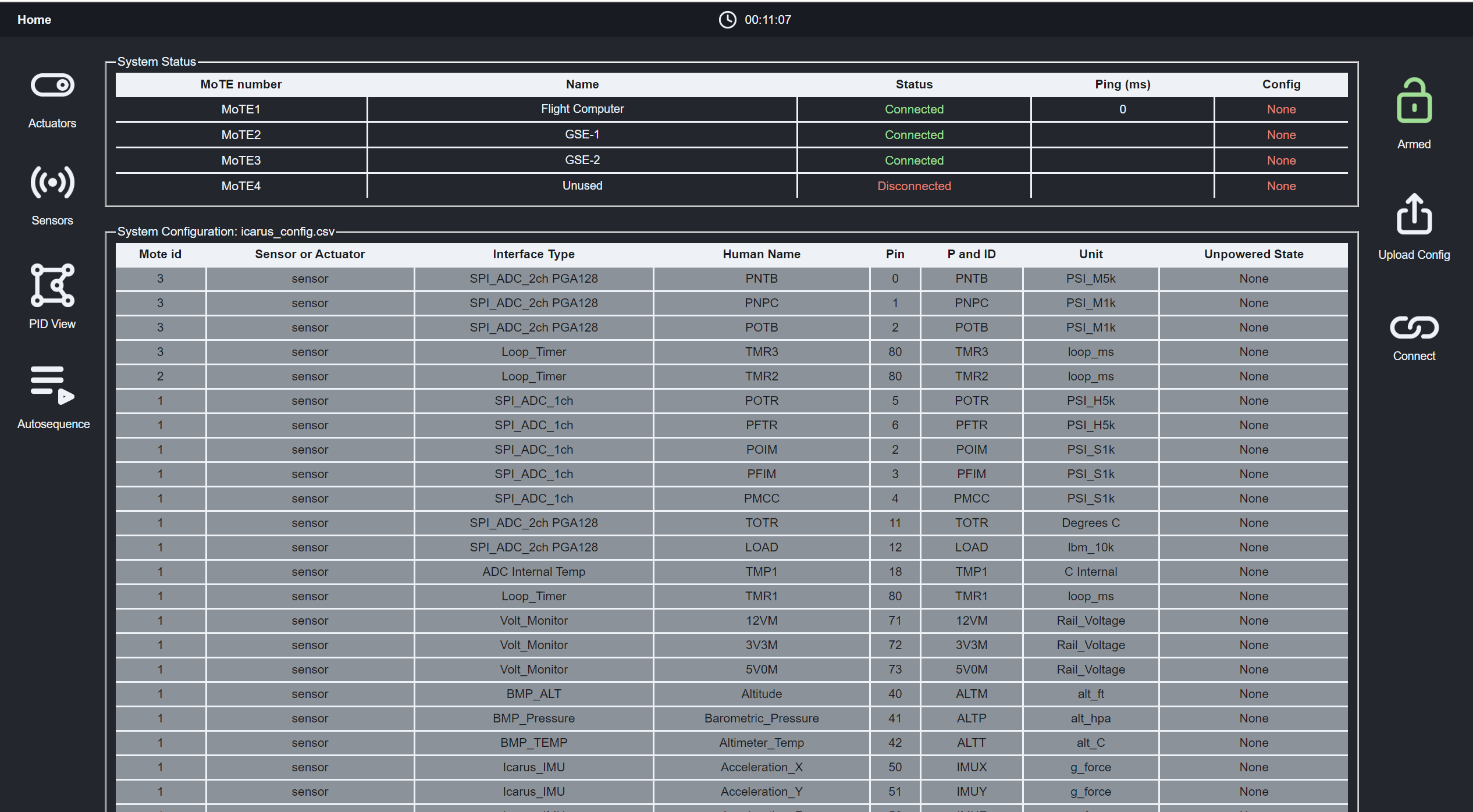Screen dimensions: 1473x812
Task: Click the Connect chain-link icon
Action: point(1414,327)
